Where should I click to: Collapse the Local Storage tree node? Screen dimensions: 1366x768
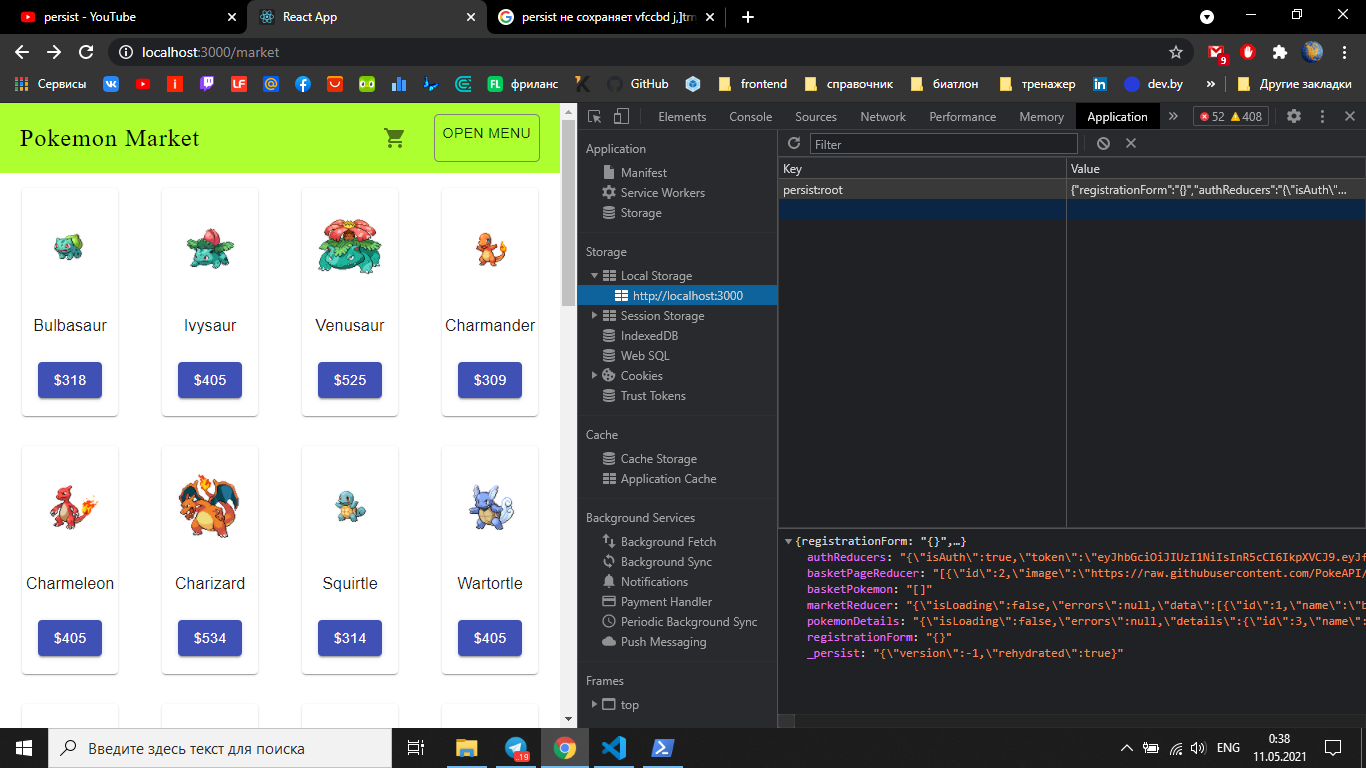595,276
